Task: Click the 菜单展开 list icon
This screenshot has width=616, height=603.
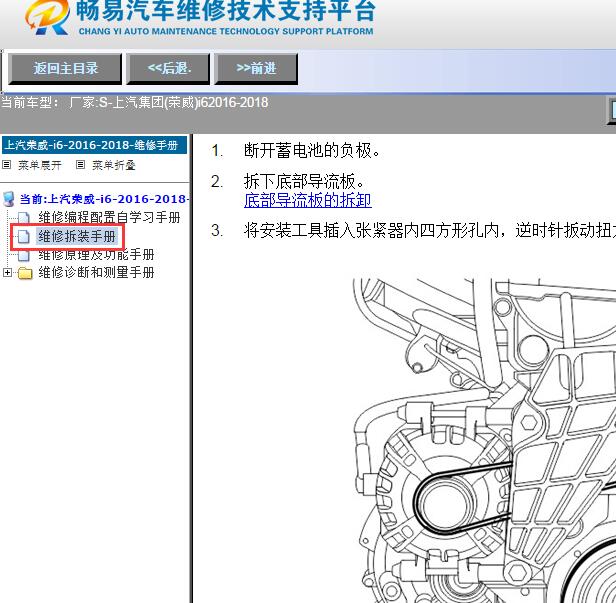Action: click(x=6, y=165)
